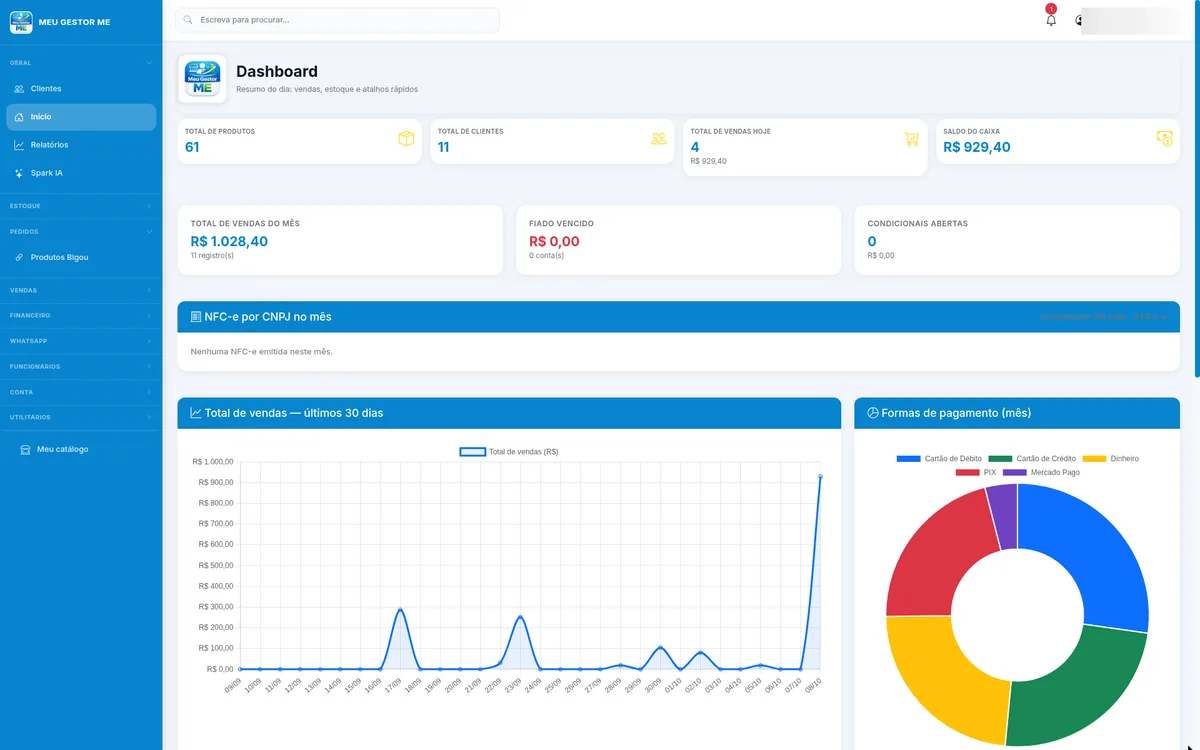Click the "R$ 1.028,40" monthly sales value
Screen dimensions: 1200x750
point(229,241)
